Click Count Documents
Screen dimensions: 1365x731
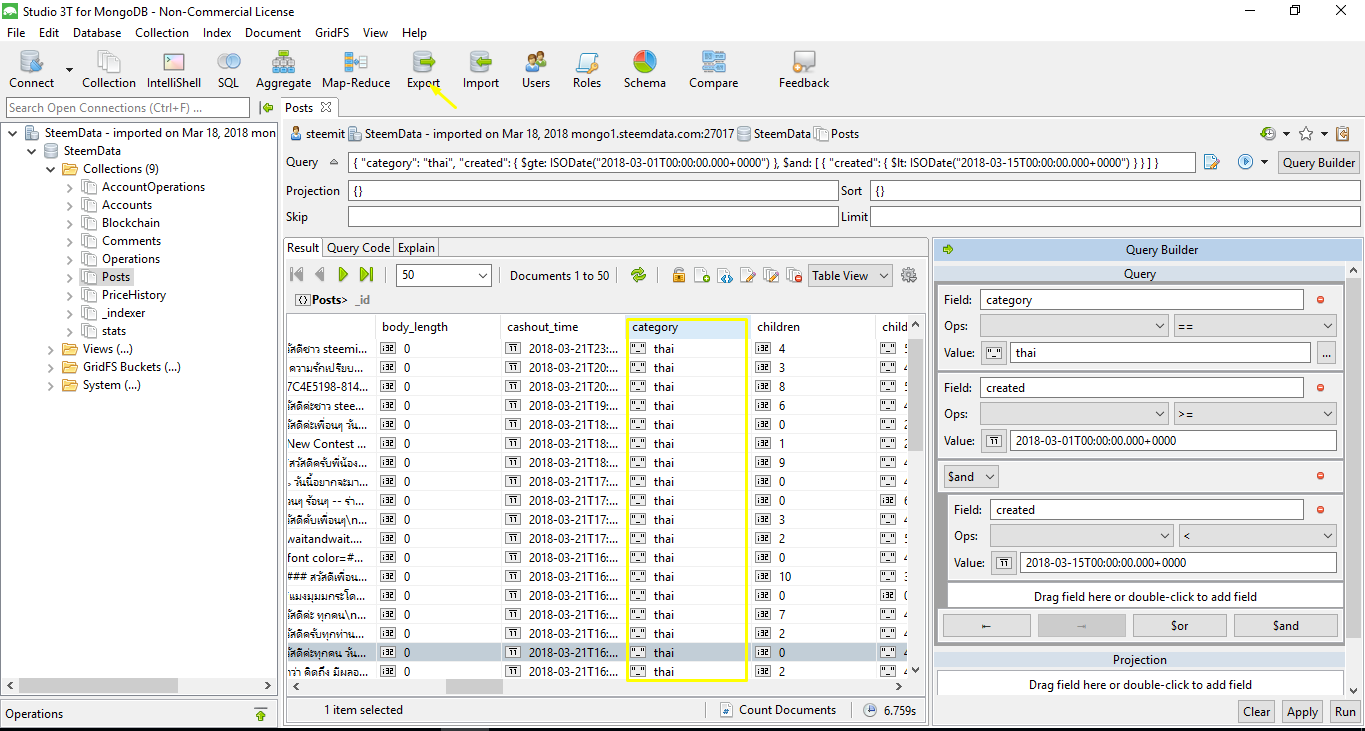coord(778,710)
